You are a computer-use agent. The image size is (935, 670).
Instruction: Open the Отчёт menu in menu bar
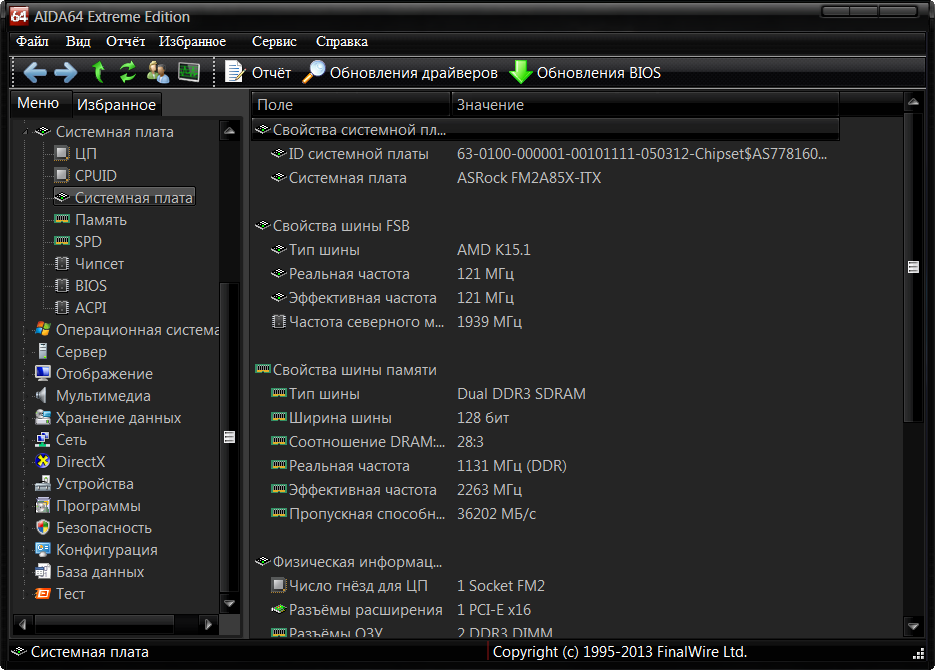(x=125, y=41)
